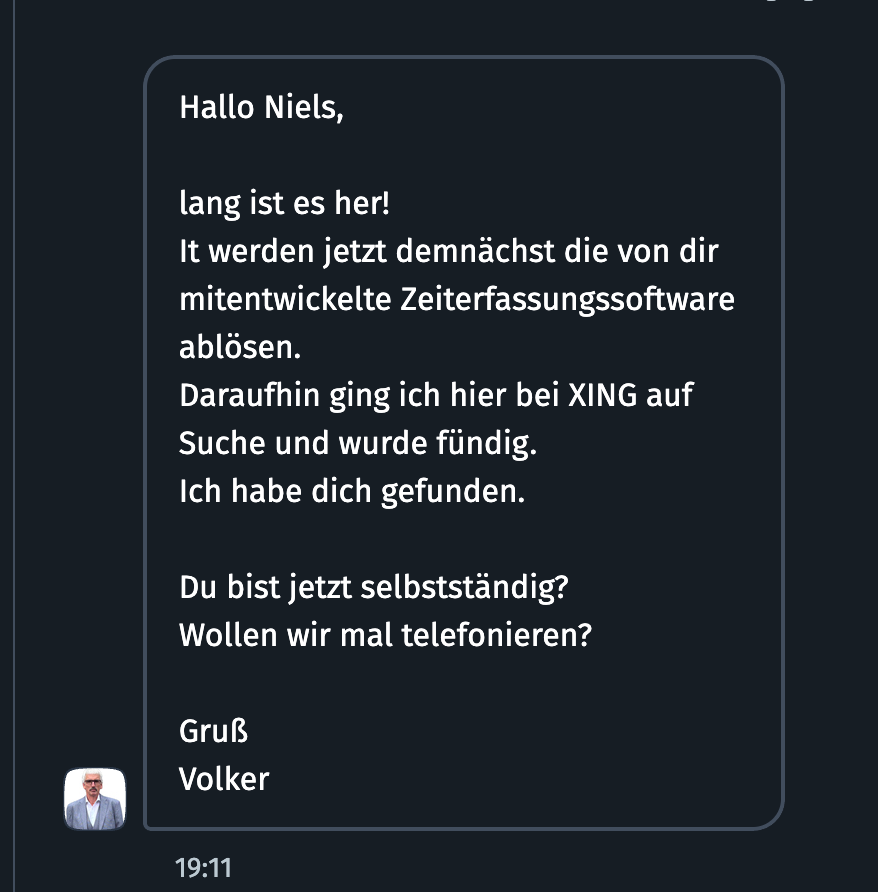Click the word "It" starting the sentence
The image size is (878, 892).
pyautogui.click(x=190, y=251)
